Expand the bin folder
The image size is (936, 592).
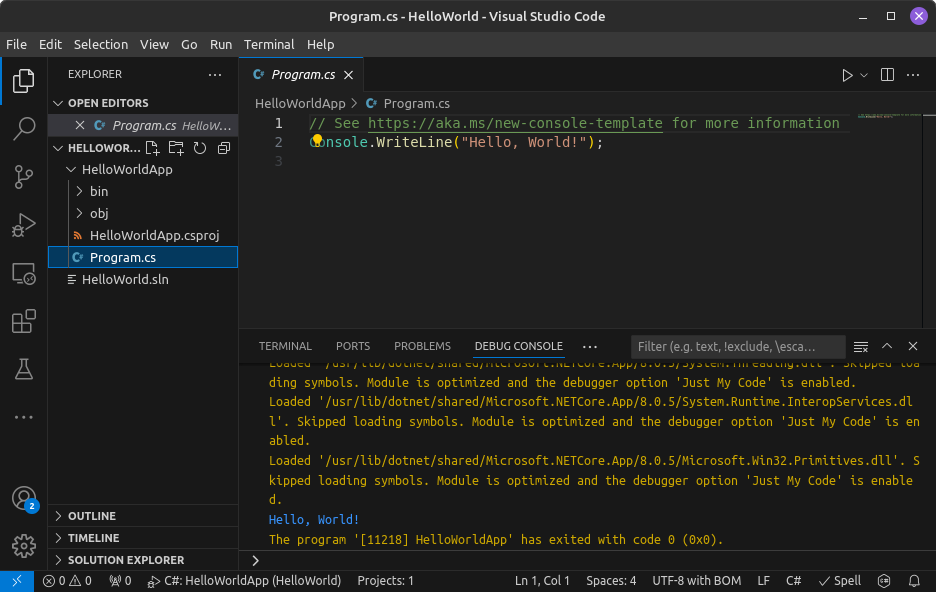click(79, 192)
